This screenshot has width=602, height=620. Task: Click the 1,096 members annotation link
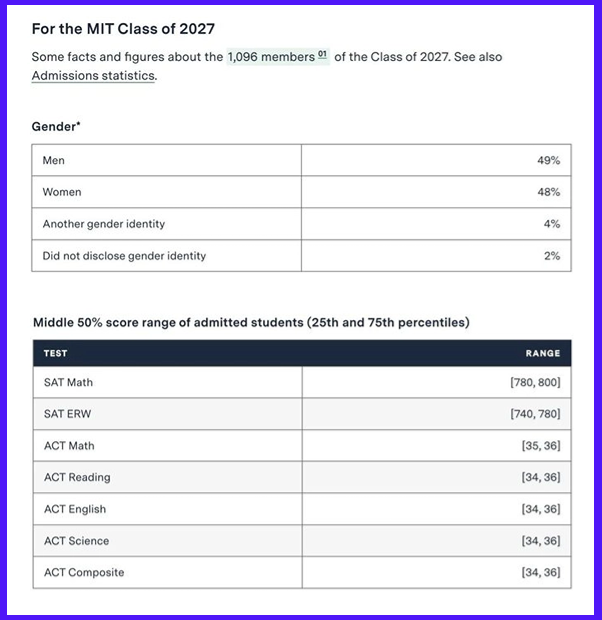pyautogui.click(x=270, y=57)
